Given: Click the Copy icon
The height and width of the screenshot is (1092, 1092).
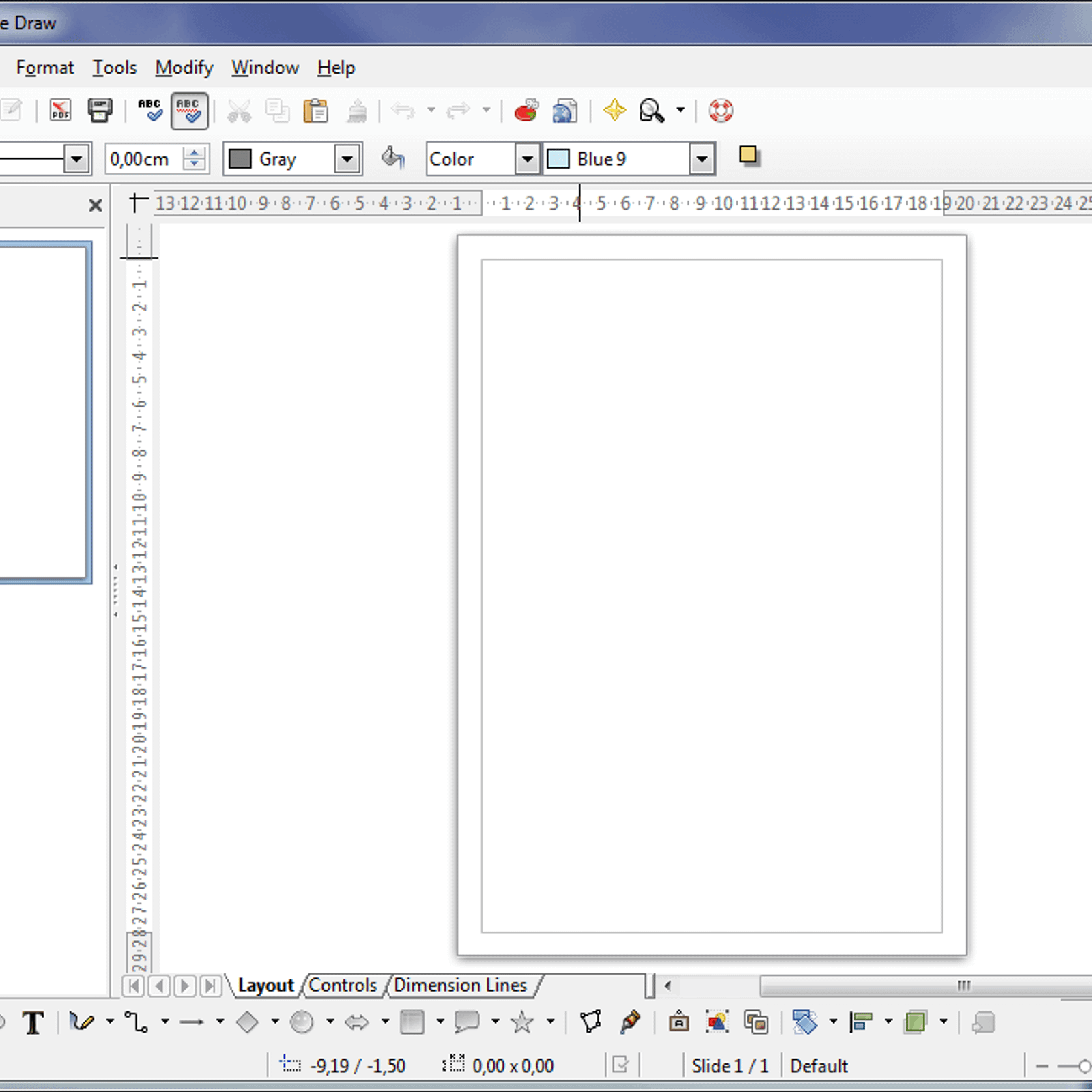Looking at the screenshot, I should click(x=277, y=111).
